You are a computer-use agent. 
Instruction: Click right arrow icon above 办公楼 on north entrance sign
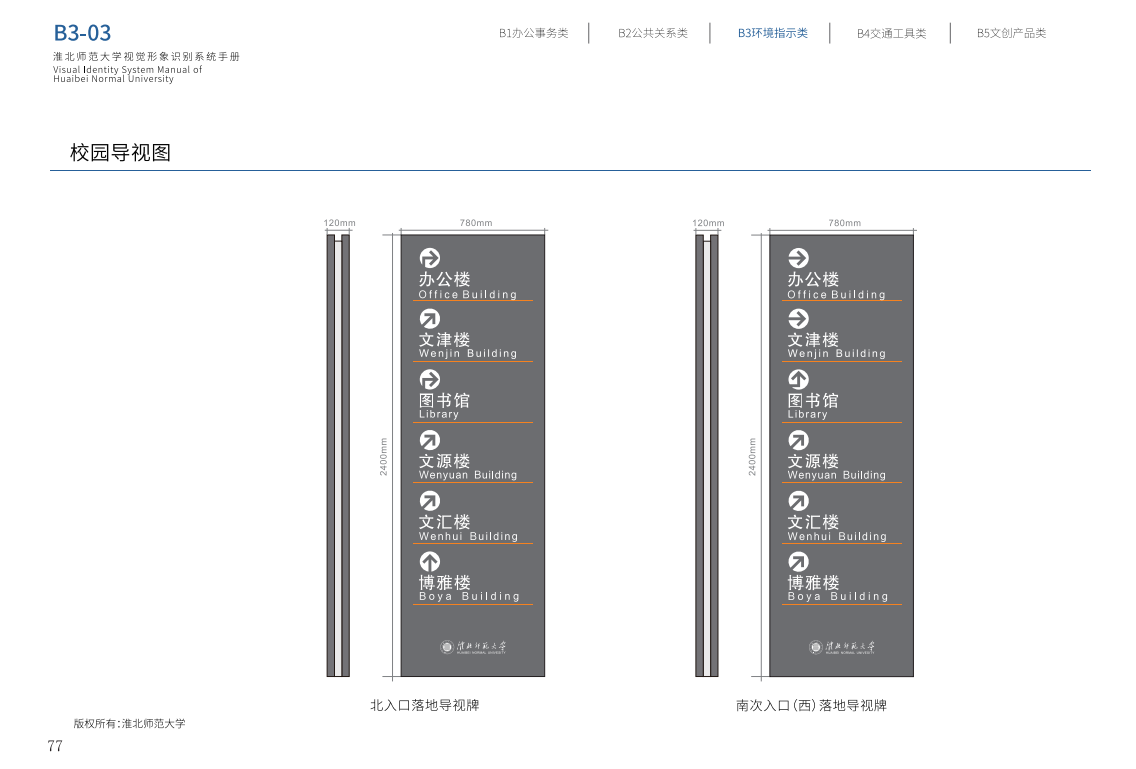(430, 258)
